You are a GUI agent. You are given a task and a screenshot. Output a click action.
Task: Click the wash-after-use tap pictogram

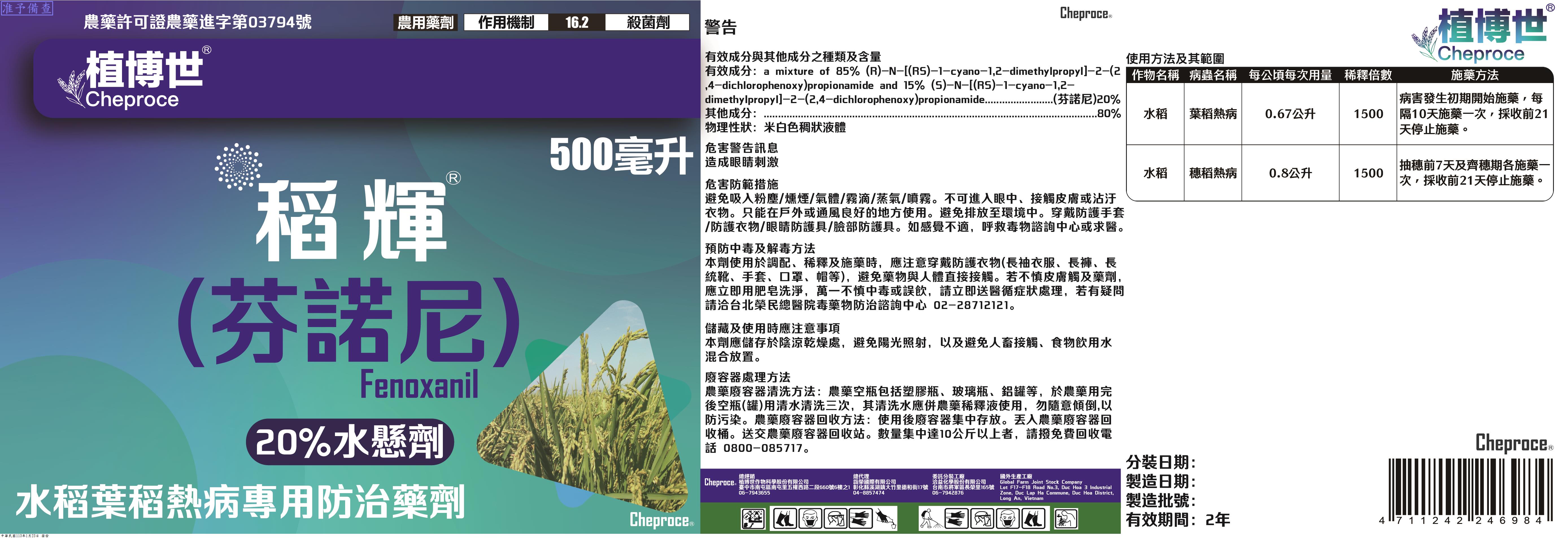coord(1066,519)
